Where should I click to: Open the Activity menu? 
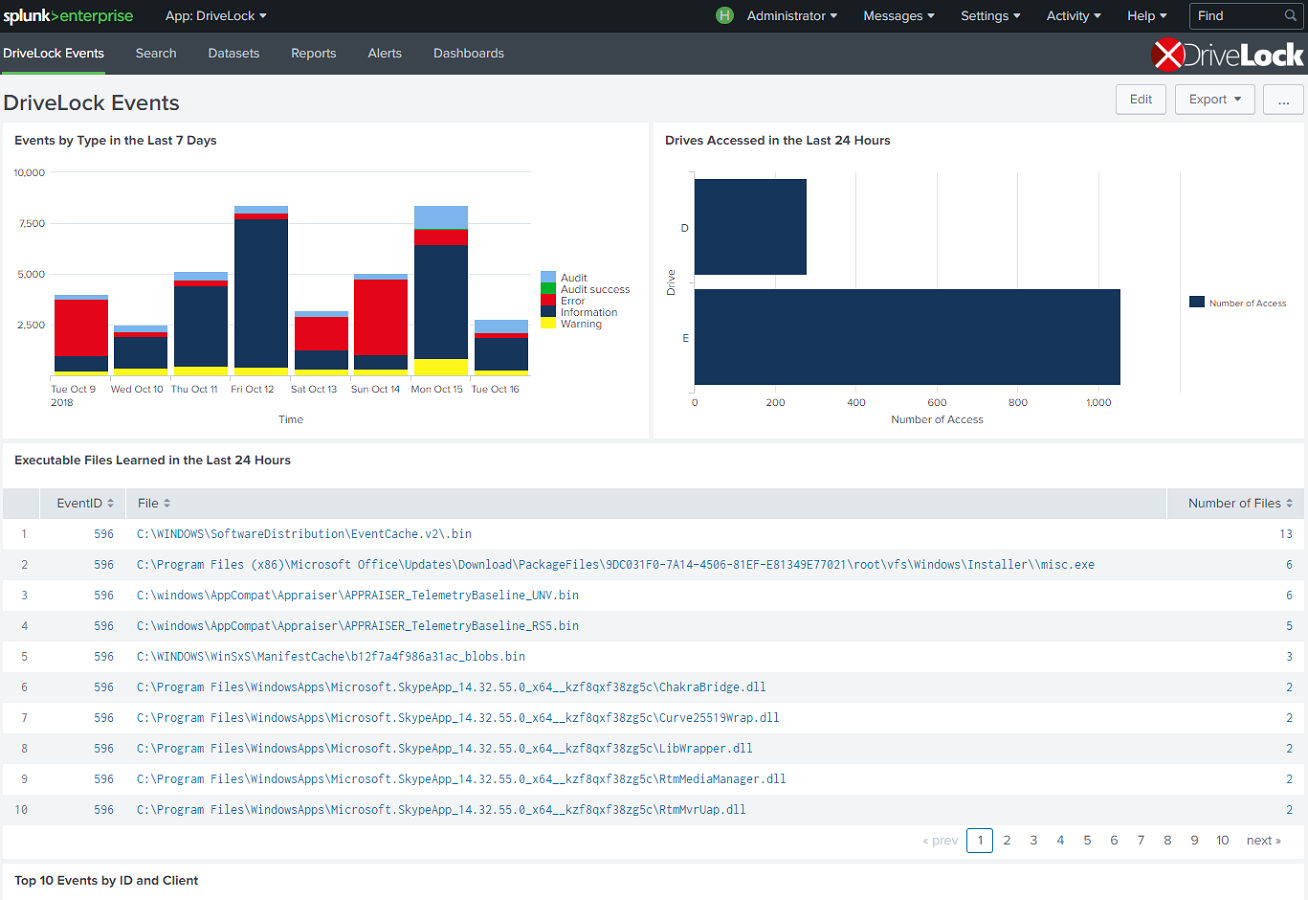1073,16
